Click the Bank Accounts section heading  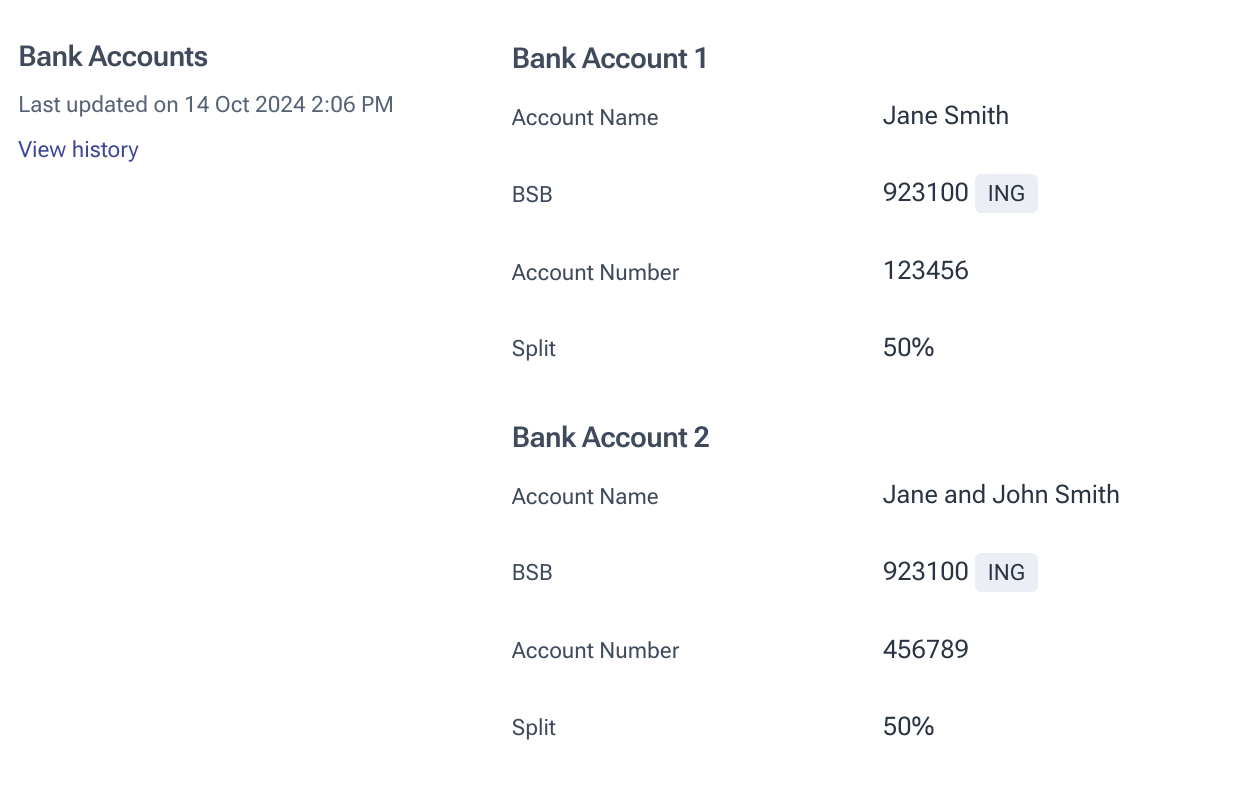click(x=113, y=57)
